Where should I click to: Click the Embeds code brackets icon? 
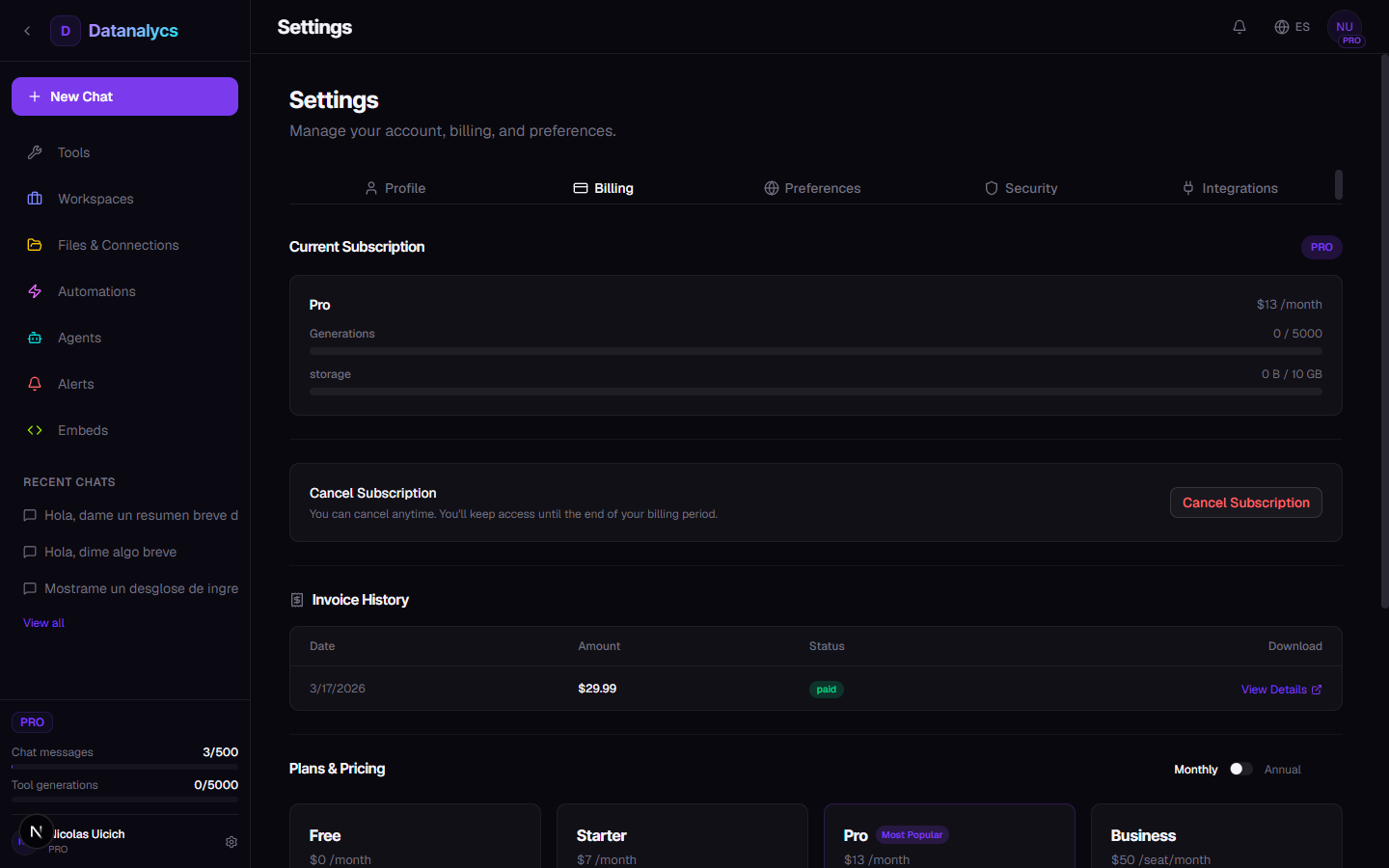tap(35, 430)
